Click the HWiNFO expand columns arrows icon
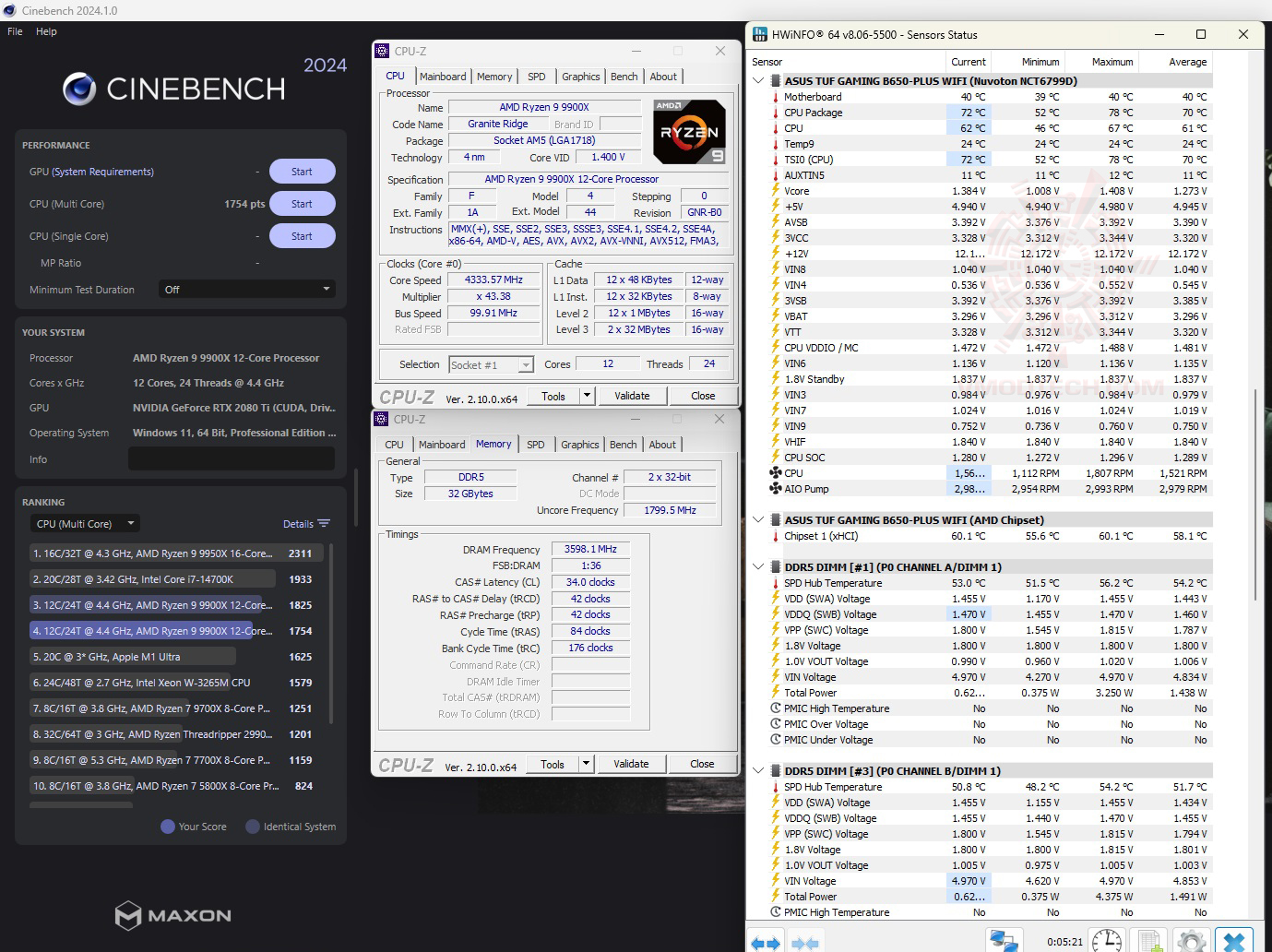Viewport: 1272px width, 952px height. 766,942
